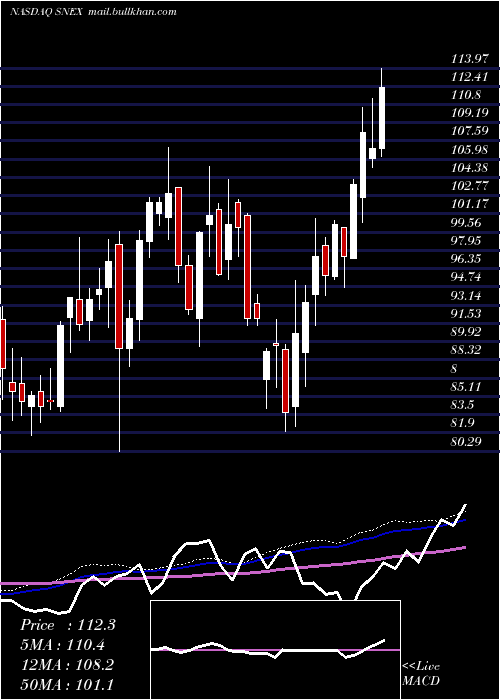Select the 83.5 price level label
This screenshot has height=700, width=500.
463,404
